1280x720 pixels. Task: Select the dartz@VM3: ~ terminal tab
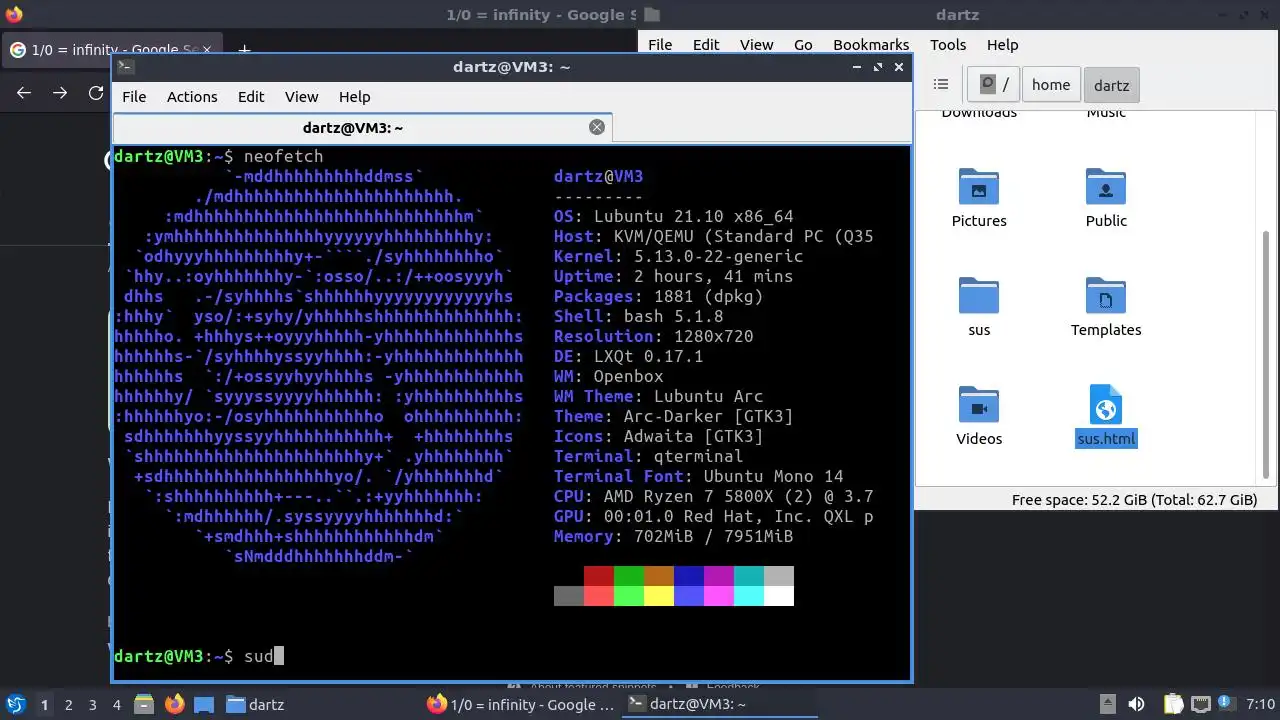[361, 128]
